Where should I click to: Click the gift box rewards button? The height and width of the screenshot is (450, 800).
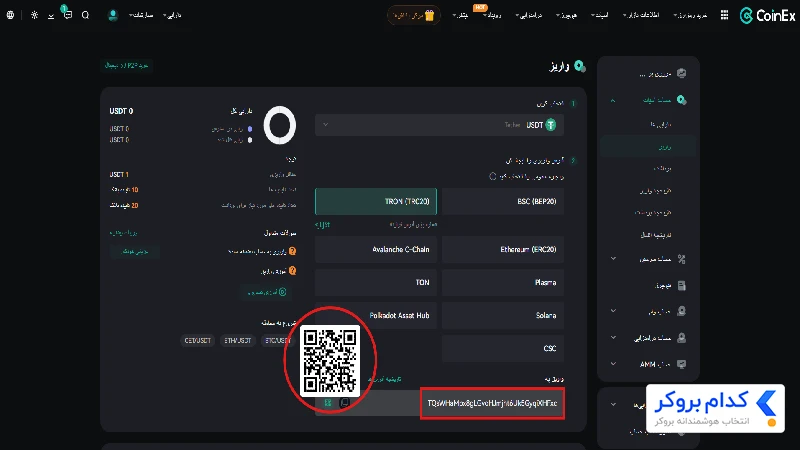[413, 15]
